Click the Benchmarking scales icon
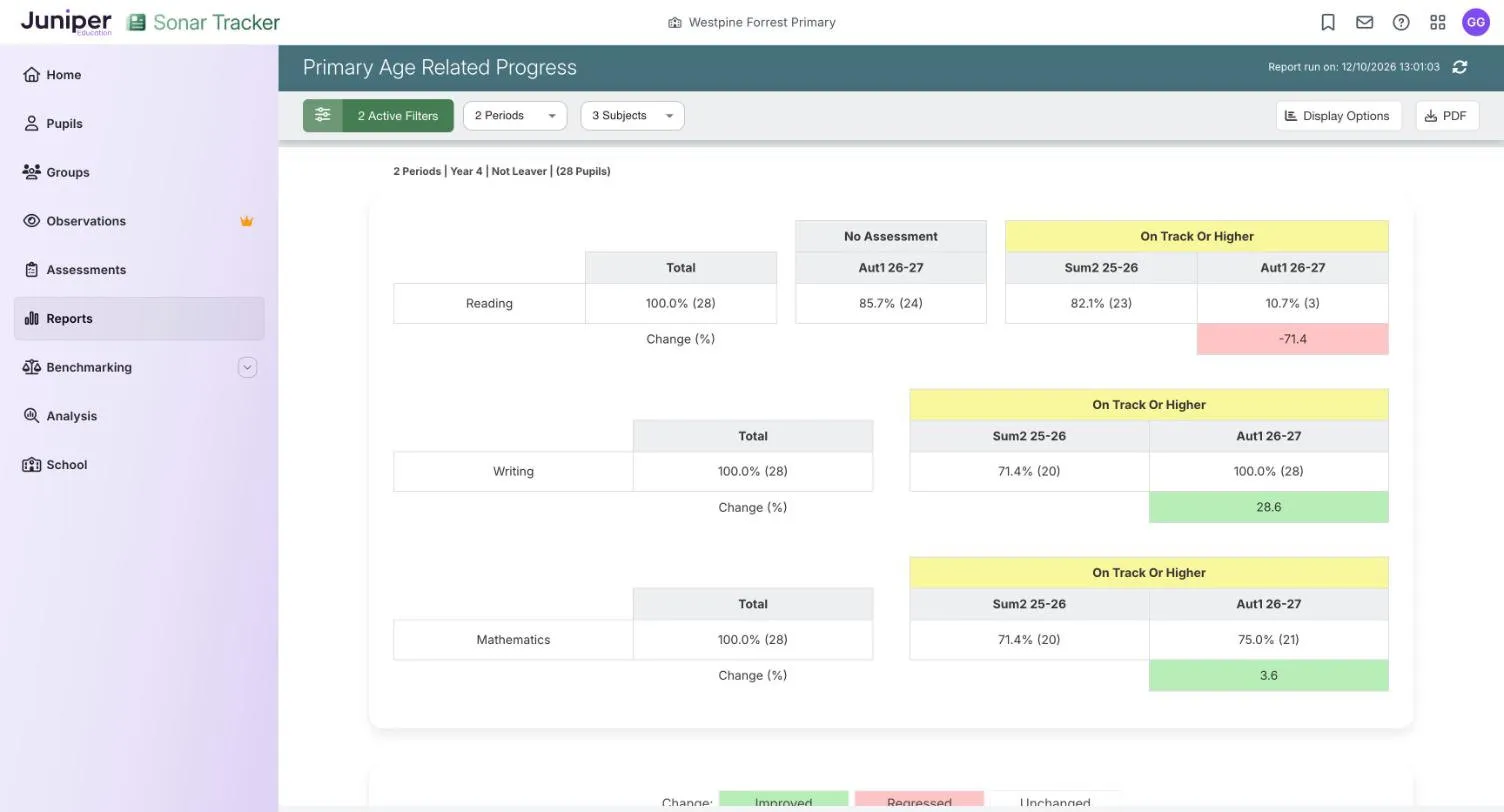The width and height of the screenshot is (1504, 812). click(31, 367)
